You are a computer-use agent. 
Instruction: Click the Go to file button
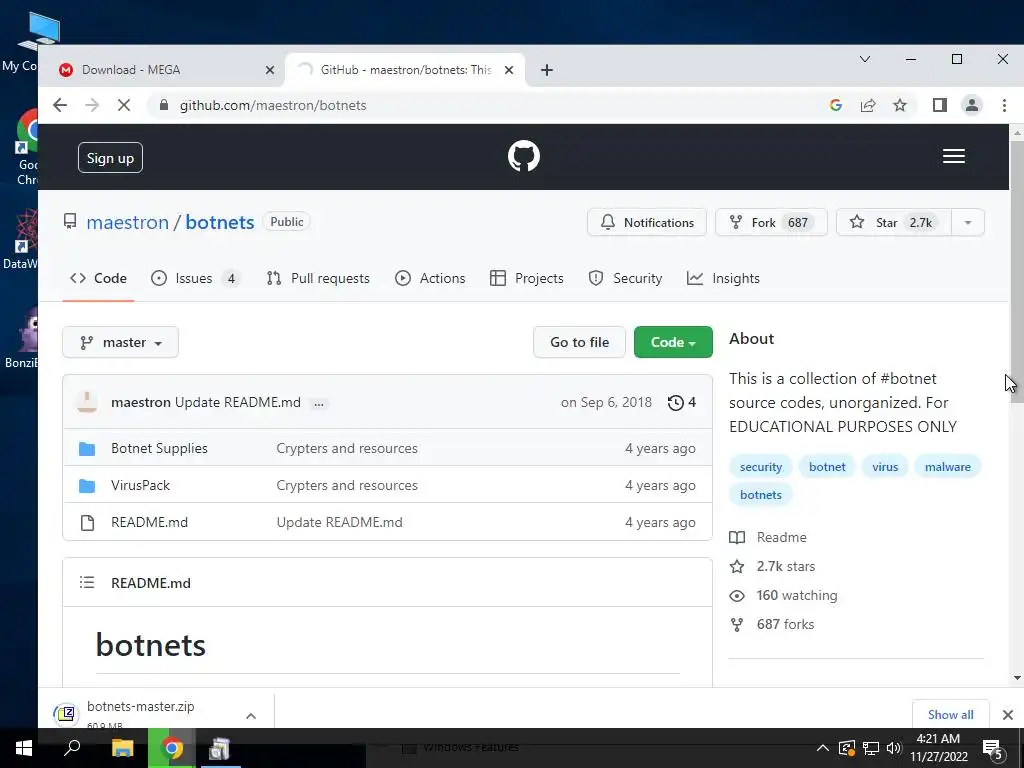point(579,342)
